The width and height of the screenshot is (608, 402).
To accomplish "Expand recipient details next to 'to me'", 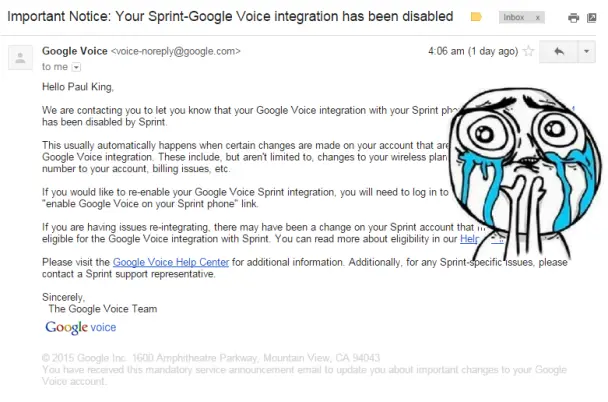I will [76, 67].
